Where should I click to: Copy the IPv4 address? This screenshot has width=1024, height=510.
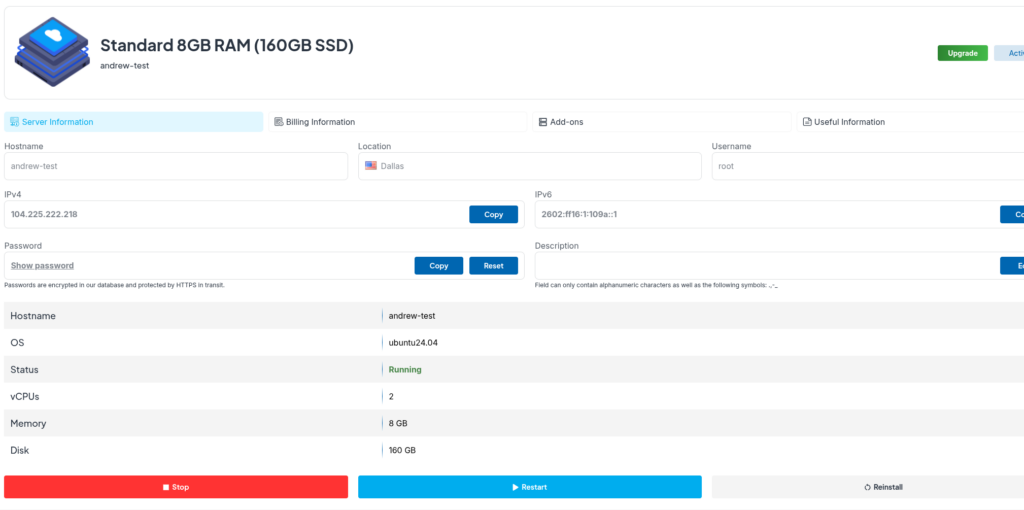(493, 215)
